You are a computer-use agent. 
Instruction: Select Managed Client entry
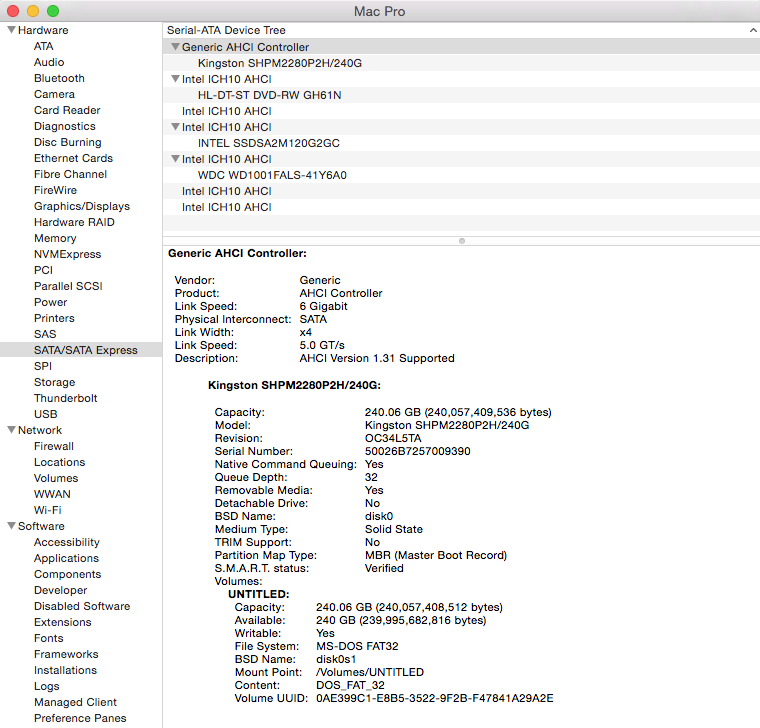pyautogui.click(x=75, y=702)
